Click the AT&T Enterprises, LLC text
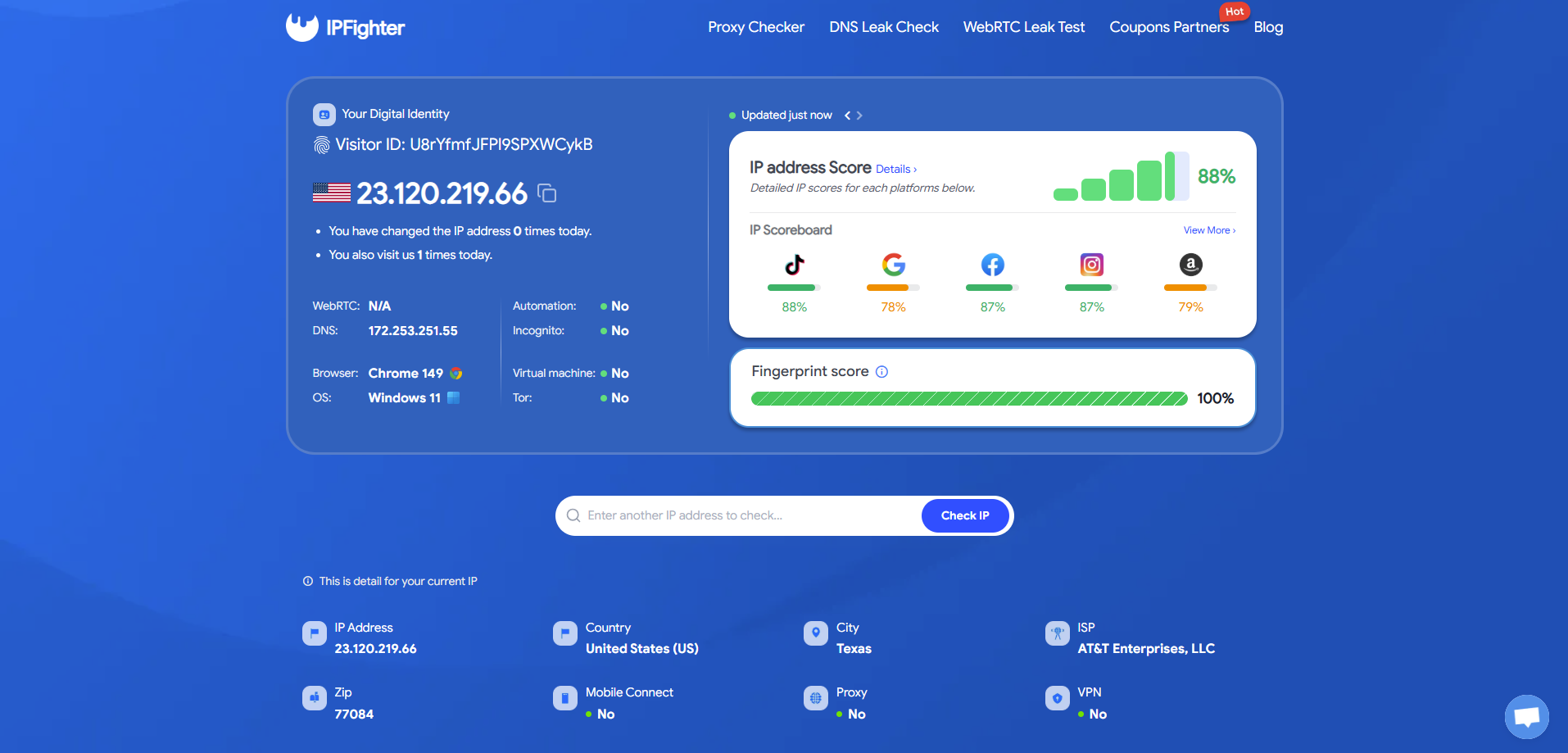This screenshot has height=753, width=1568. pyautogui.click(x=1146, y=649)
